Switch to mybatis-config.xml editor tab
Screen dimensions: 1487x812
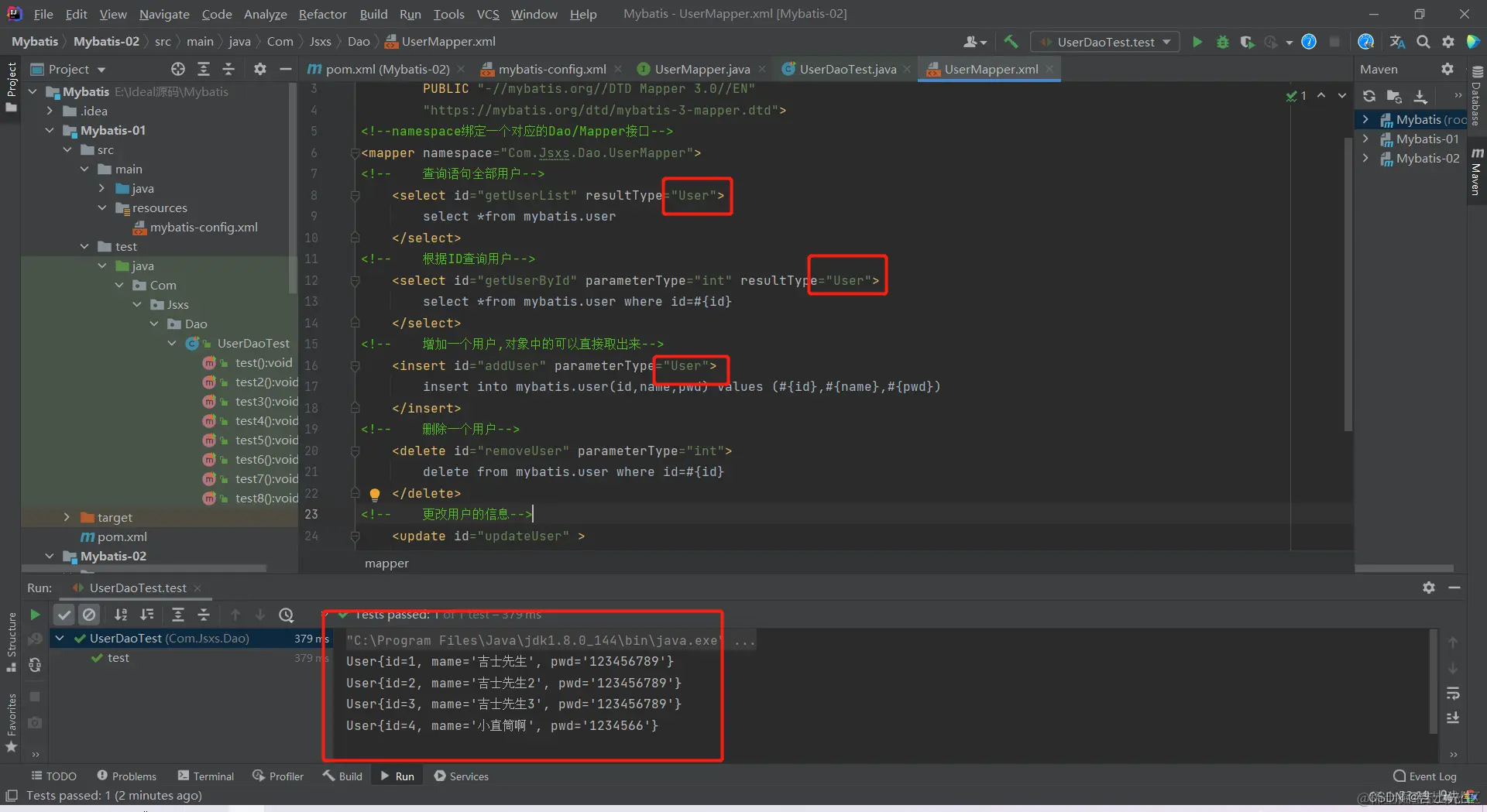coord(551,69)
